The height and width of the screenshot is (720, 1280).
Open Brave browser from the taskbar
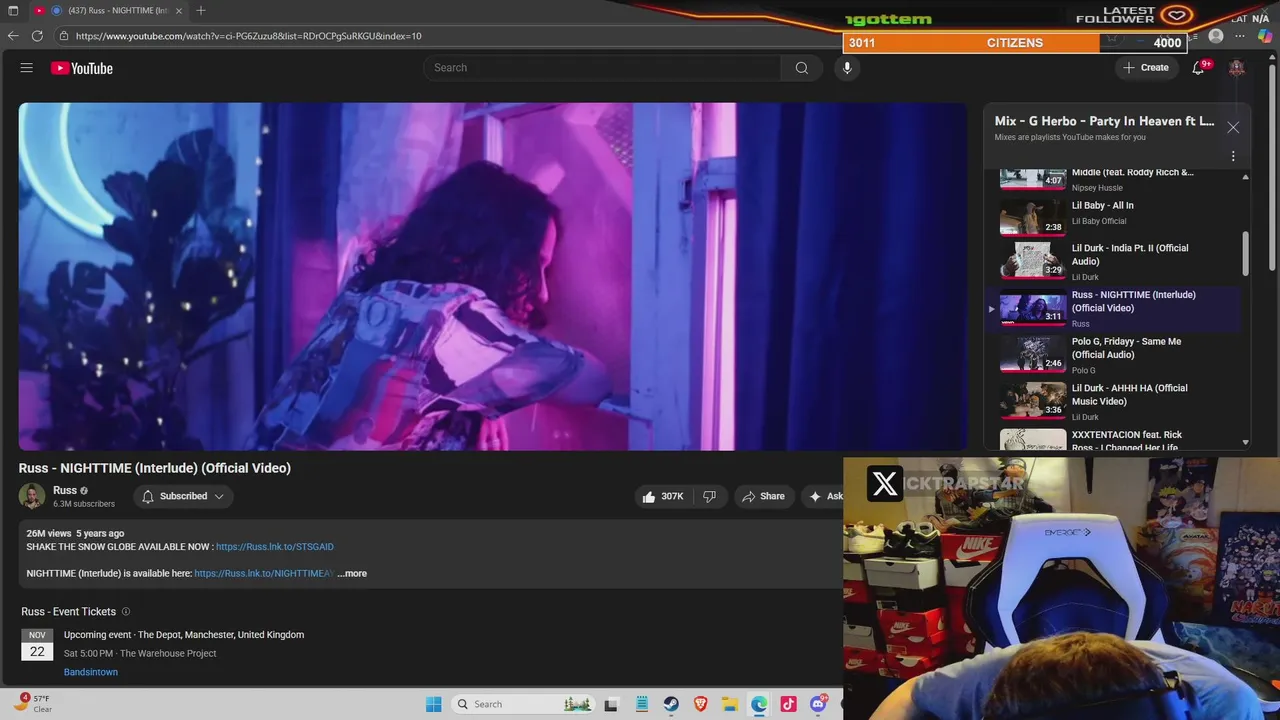click(701, 704)
